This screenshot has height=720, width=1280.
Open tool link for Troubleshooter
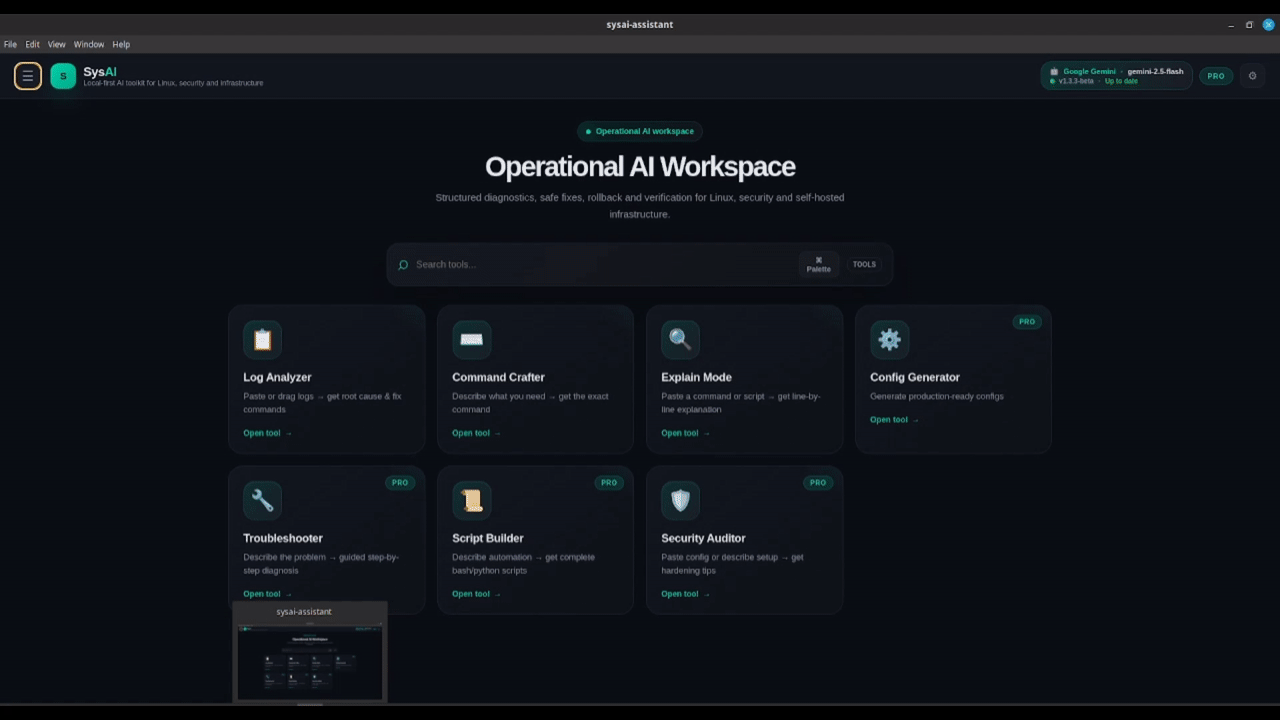[267, 594]
